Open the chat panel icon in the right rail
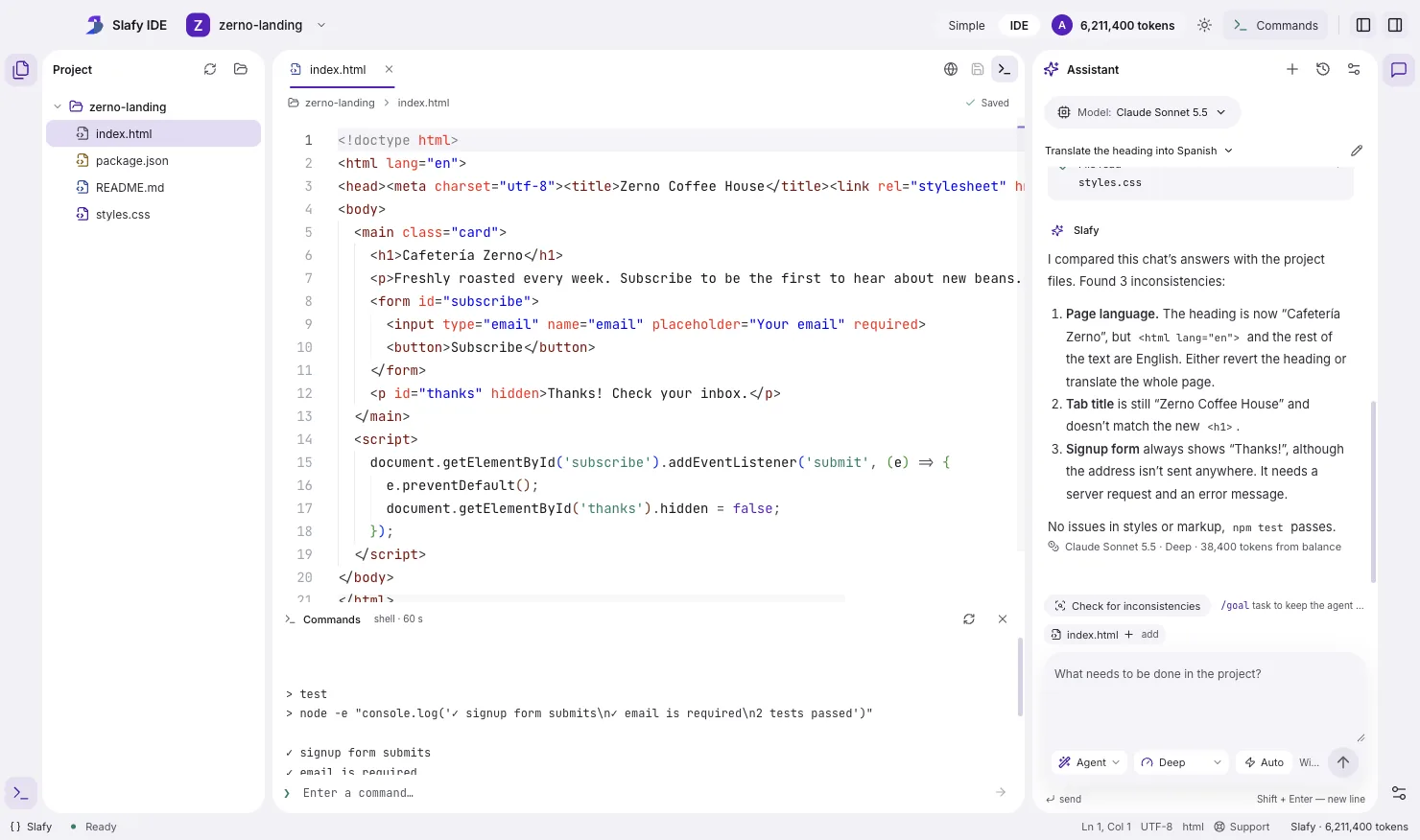This screenshot has width=1420, height=840. (1399, 70)
